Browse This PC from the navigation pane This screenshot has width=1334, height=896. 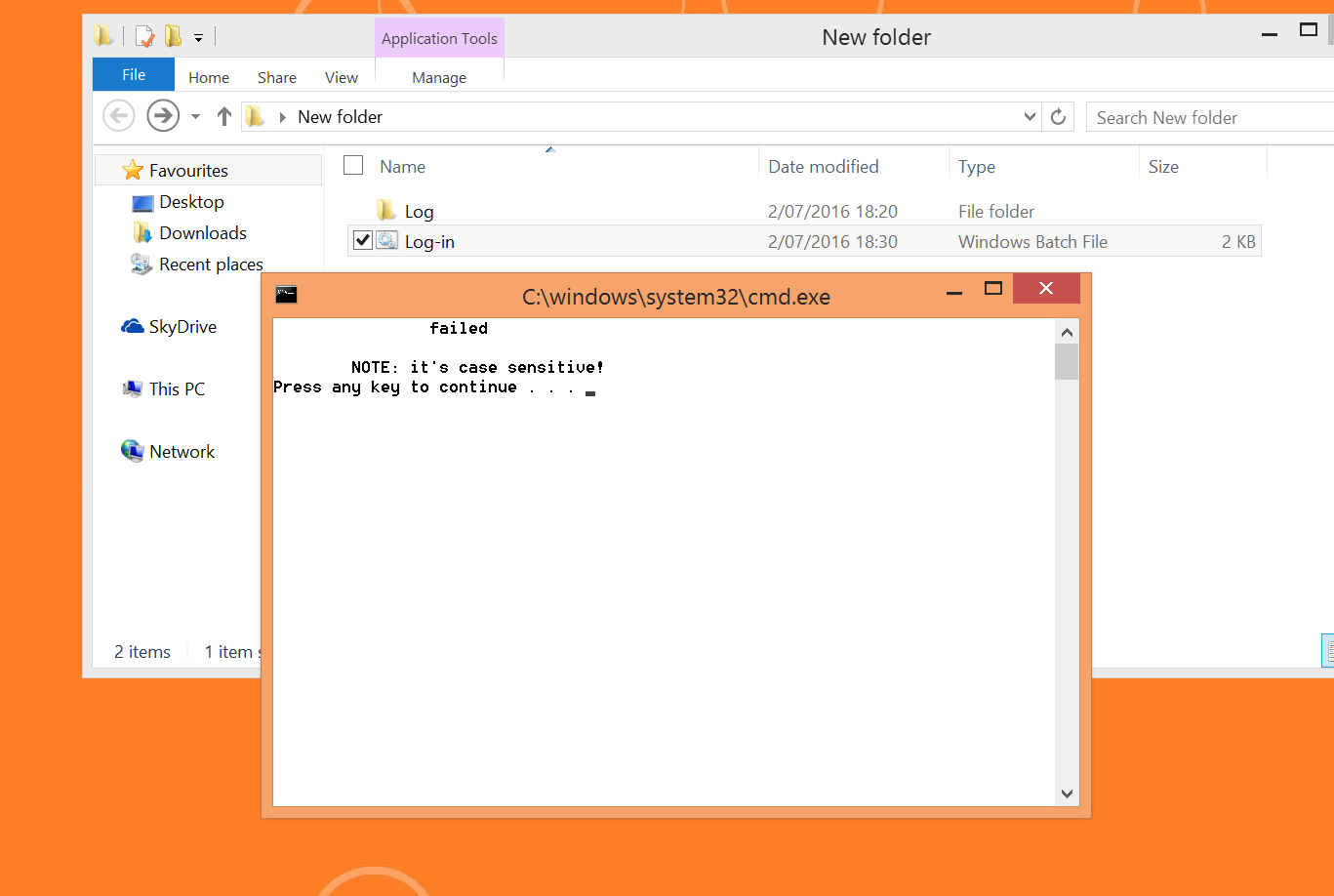(x=176, y=388)
